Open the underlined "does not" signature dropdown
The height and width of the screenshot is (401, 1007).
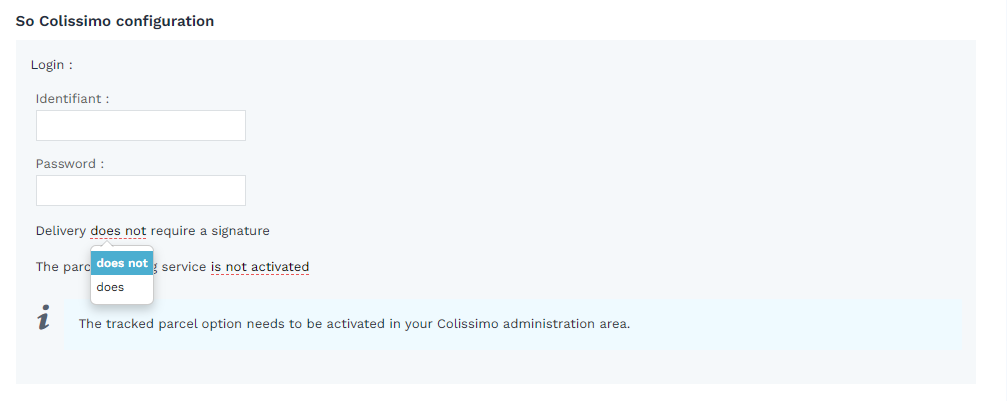[118, 231]
